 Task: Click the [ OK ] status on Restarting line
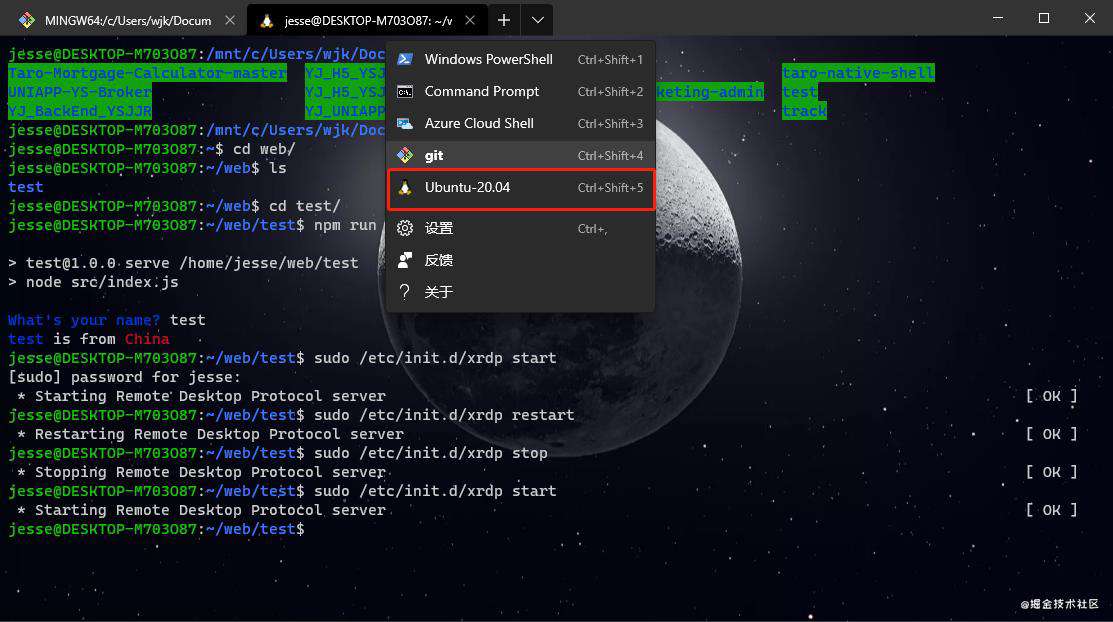(1051, 434)
